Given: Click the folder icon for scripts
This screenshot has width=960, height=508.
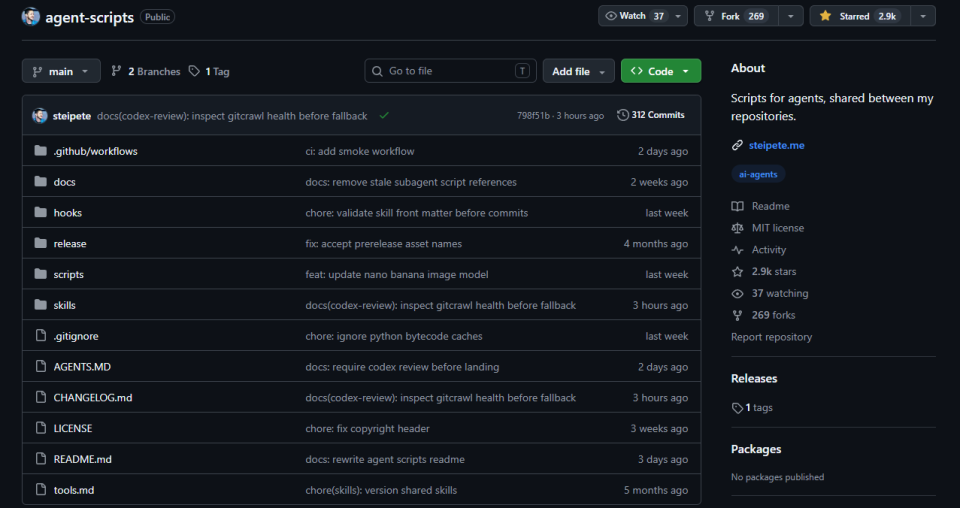Looking at the screenshot, I should (40, 274).
